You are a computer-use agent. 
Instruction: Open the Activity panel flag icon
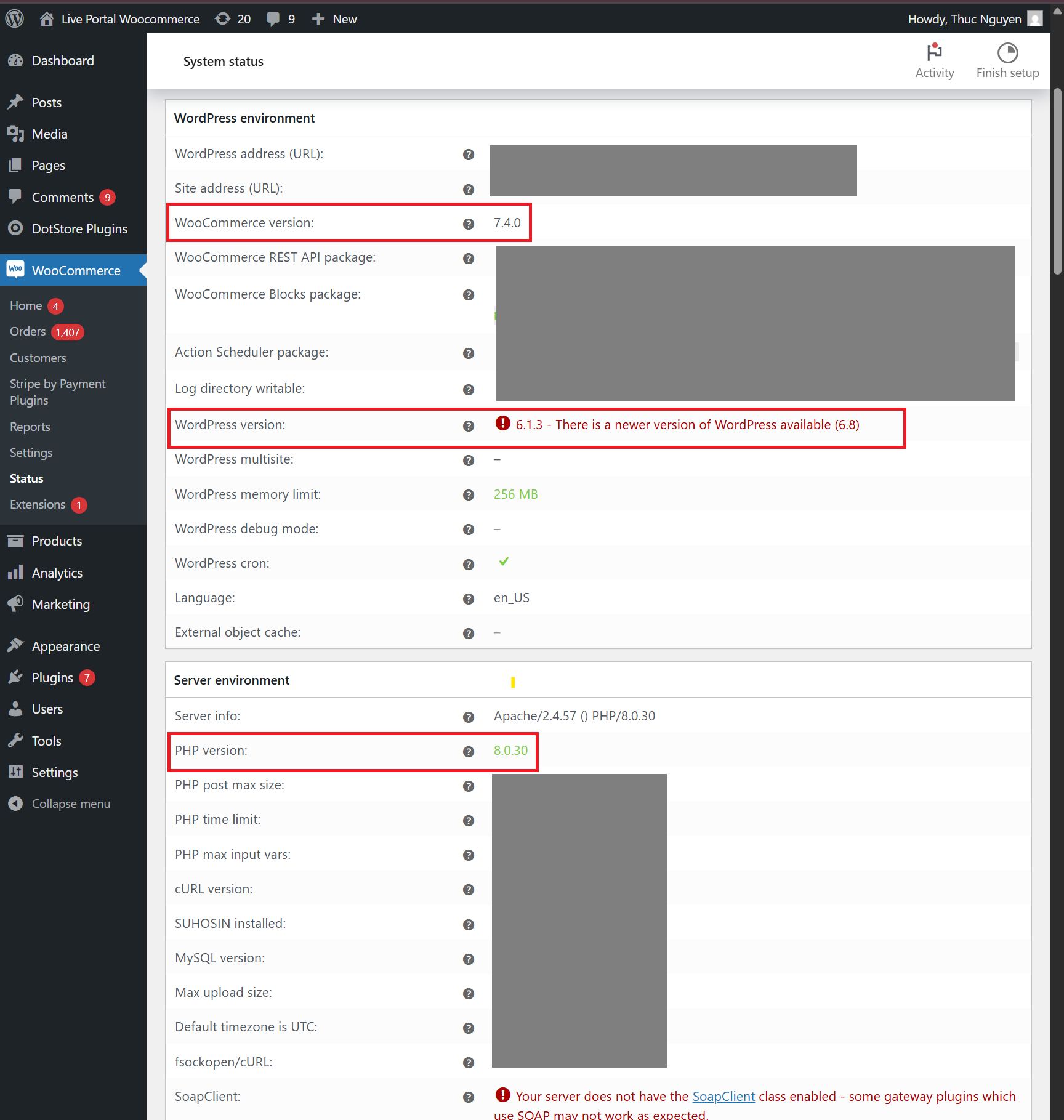point(935,60)
